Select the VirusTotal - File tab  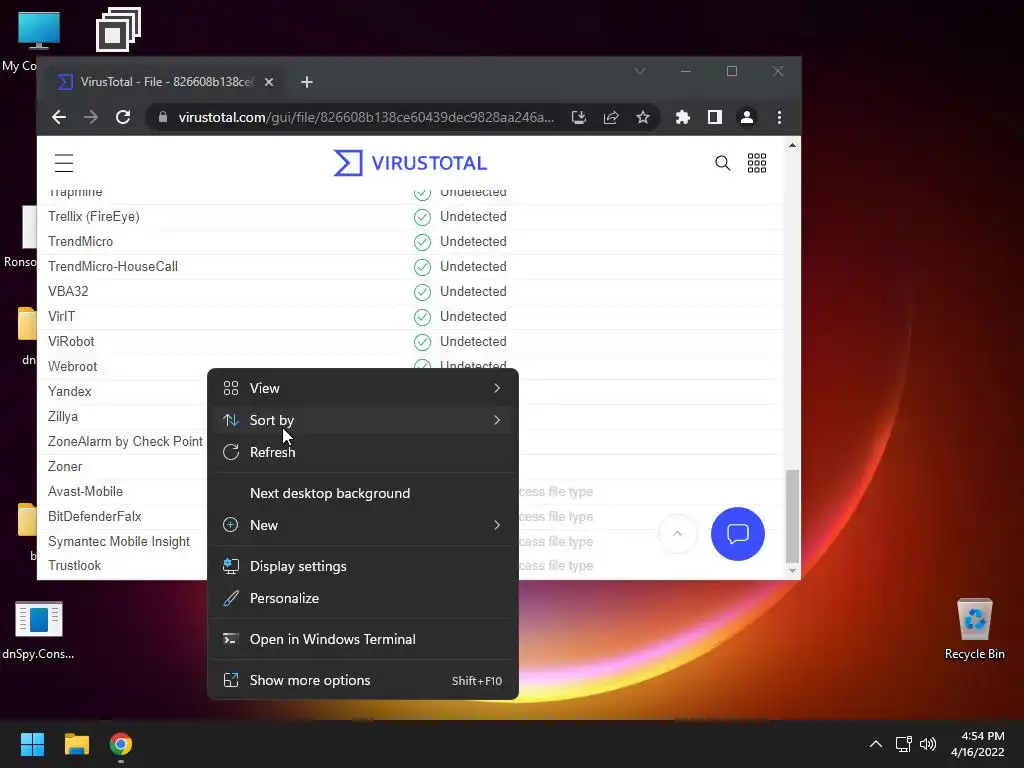165,82
